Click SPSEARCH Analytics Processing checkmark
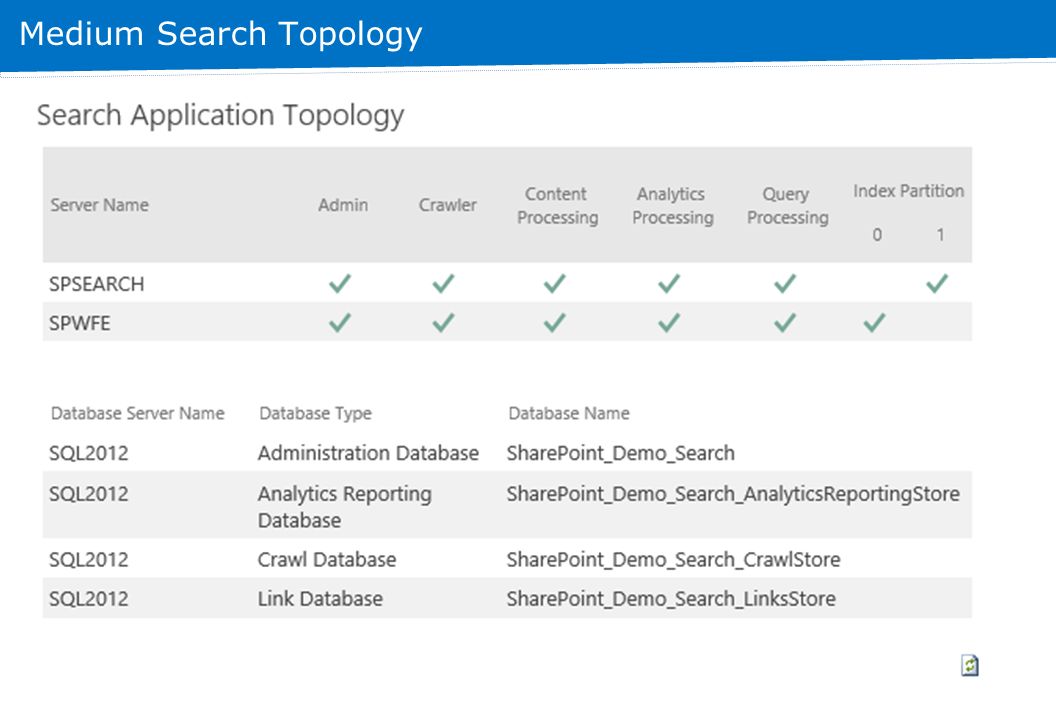The width and height of the screenshot is (1056, 720). (669, 284)
